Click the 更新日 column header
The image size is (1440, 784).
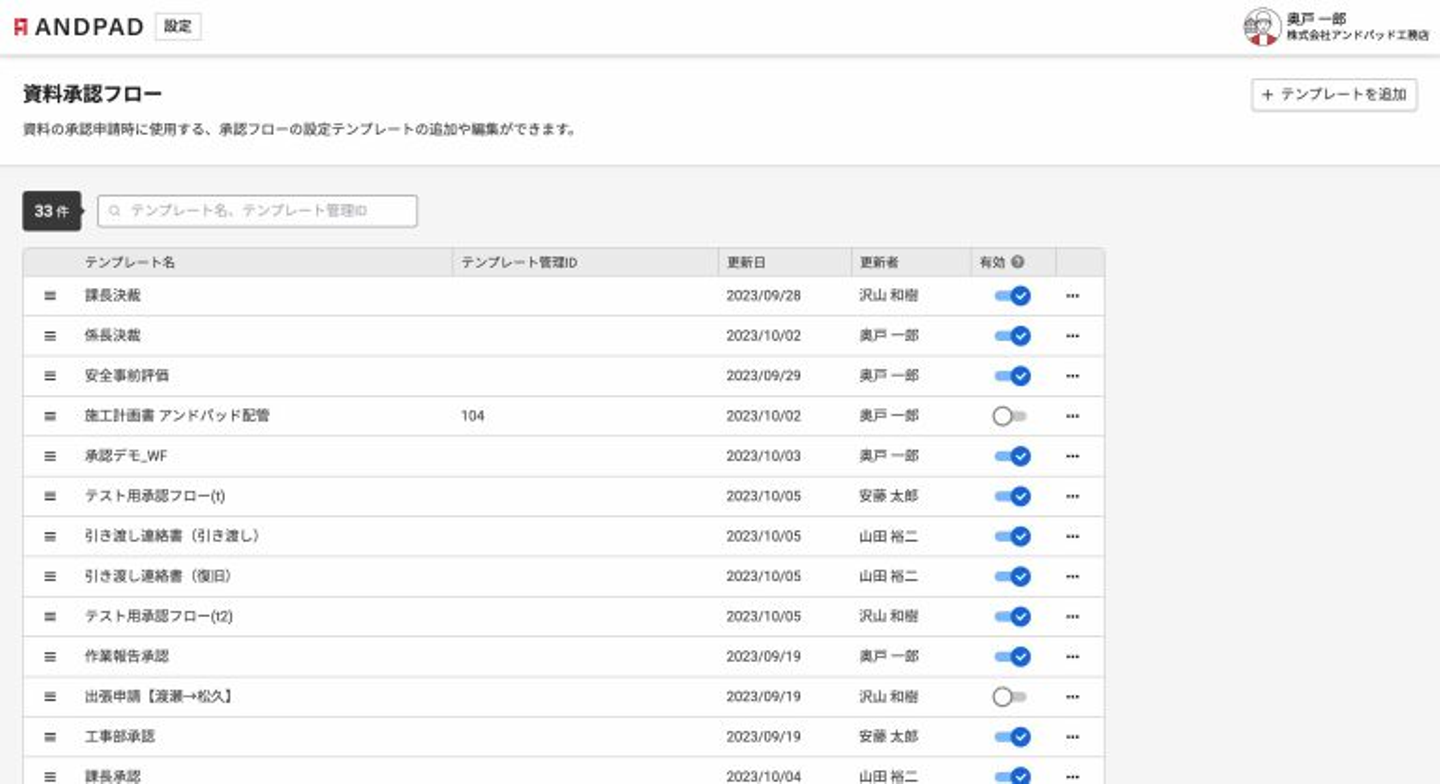coord(746,263)
